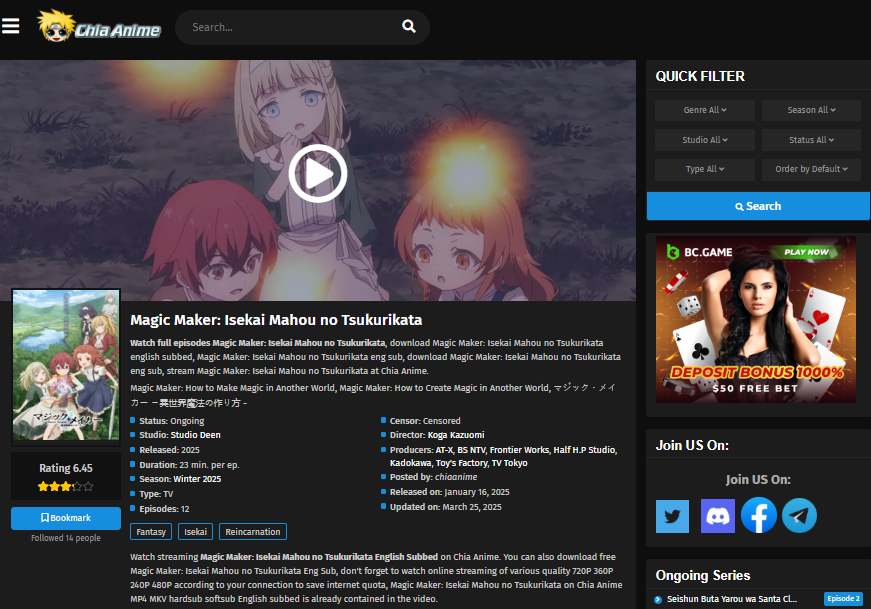Open the Winter 2025 season link
The width and height of the screenshot is (871, 609).
[x=197, y=479]
